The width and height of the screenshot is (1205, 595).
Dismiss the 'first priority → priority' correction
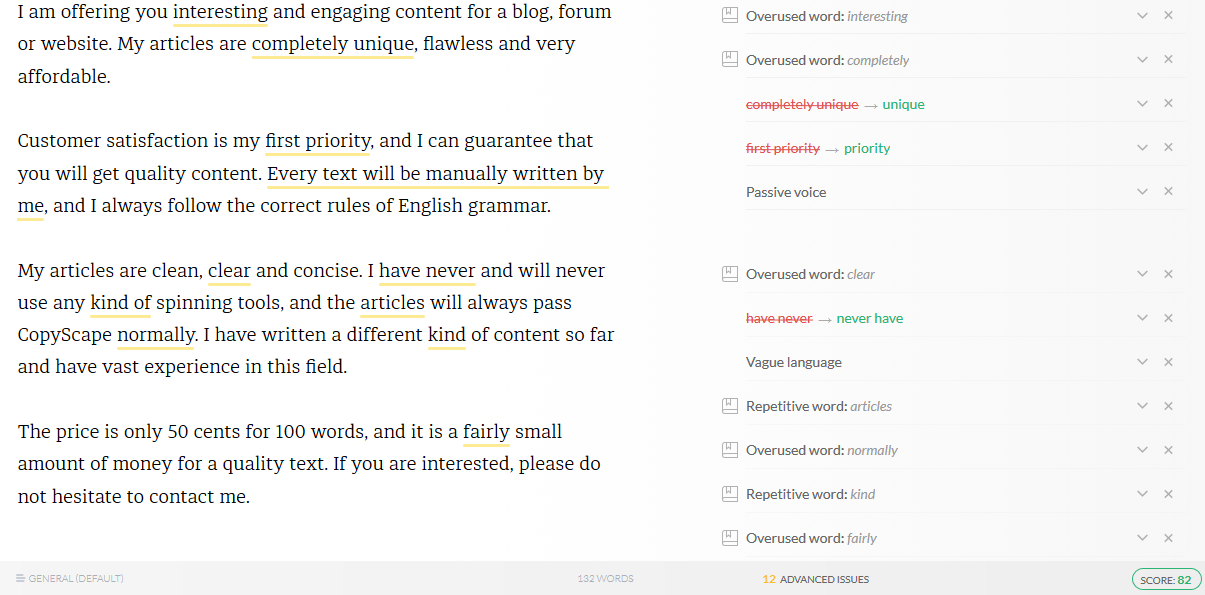[x=1168, y=148]
